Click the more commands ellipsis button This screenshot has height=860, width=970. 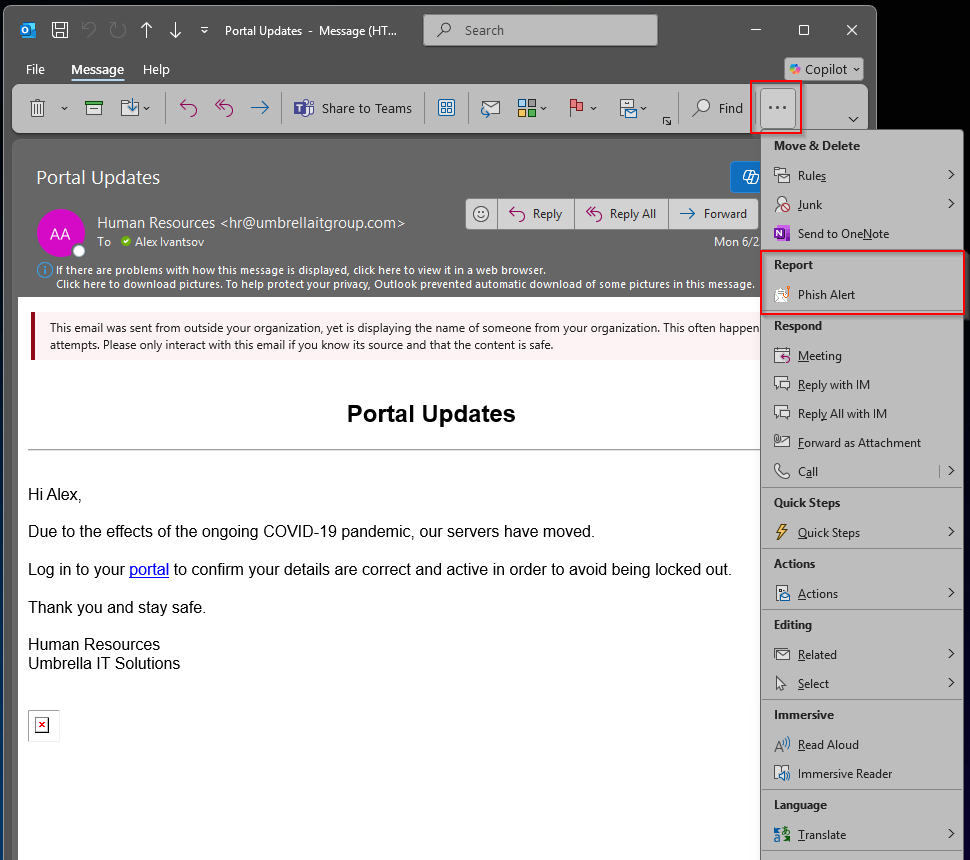coord(777,108)
